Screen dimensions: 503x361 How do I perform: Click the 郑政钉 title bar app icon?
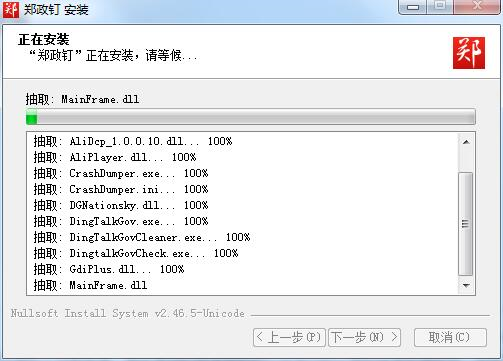coord(10,9)
